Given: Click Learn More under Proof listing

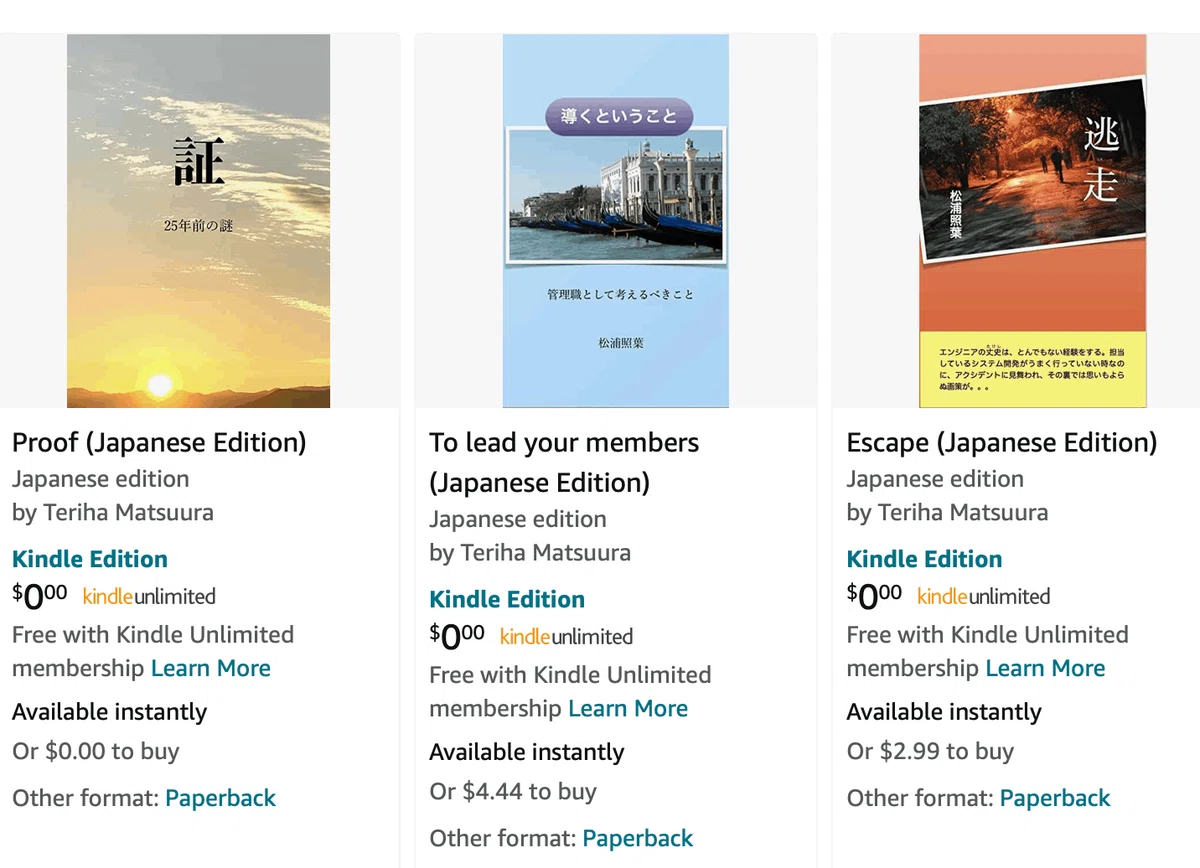Looking at the screenshot, I should click(211, 668).
